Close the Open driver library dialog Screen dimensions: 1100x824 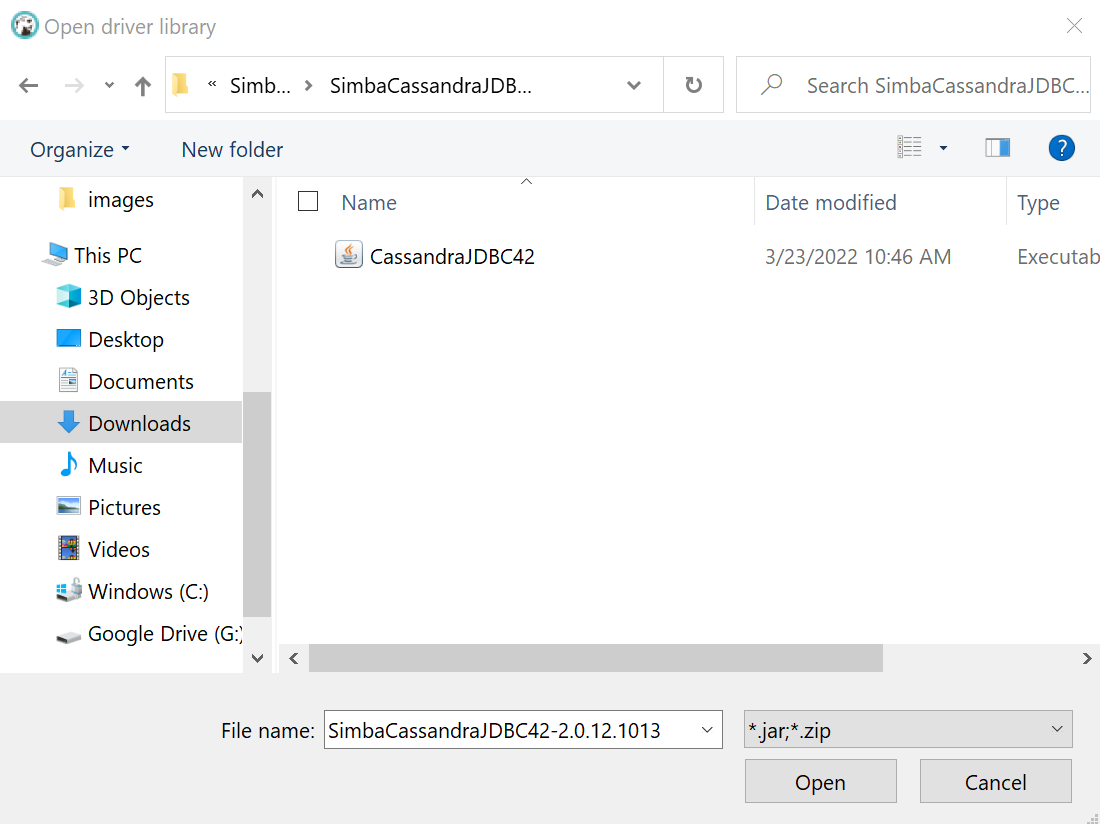click(1074, 26)
